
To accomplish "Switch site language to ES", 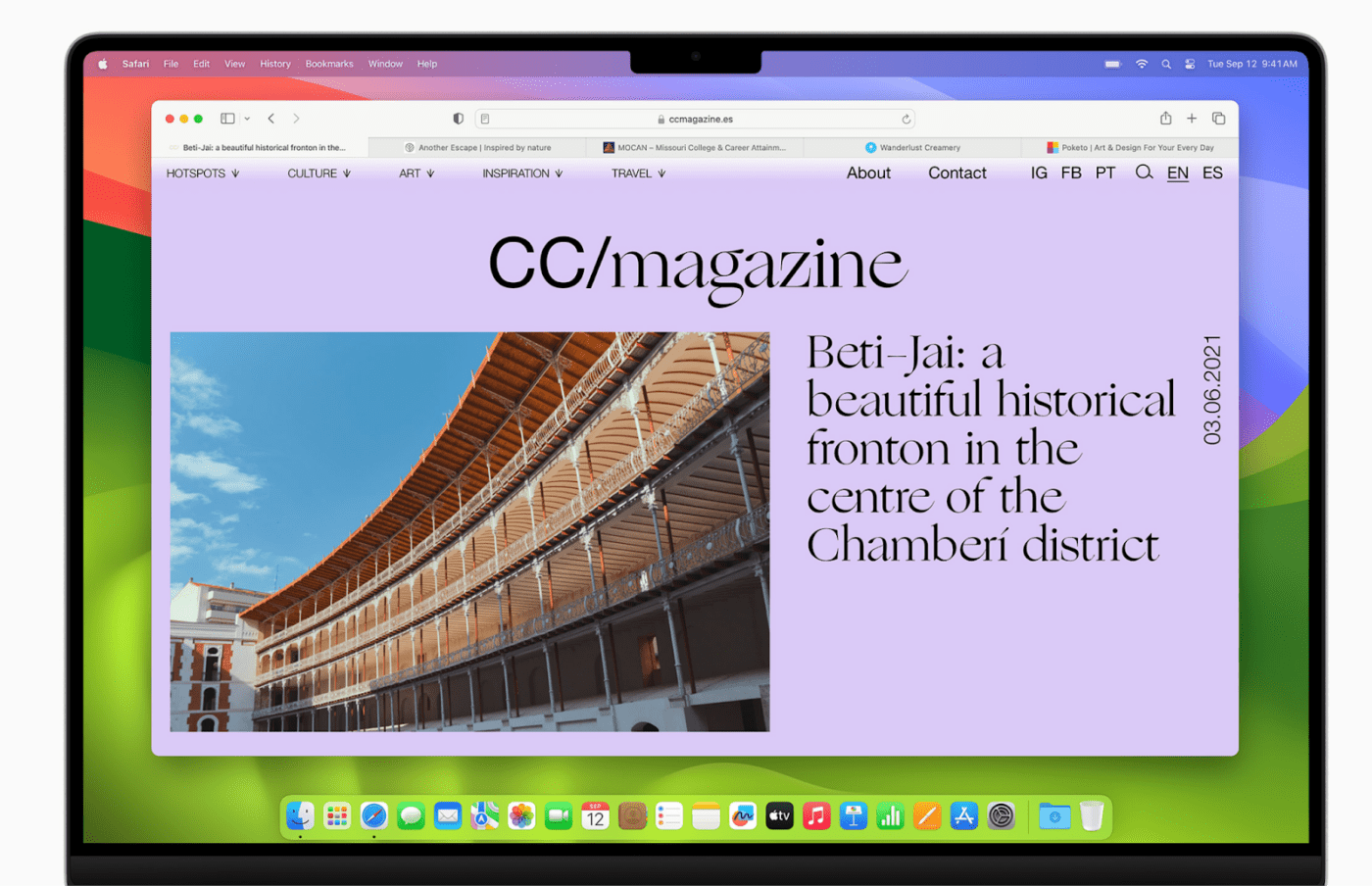I will (x=1212, y=172).
